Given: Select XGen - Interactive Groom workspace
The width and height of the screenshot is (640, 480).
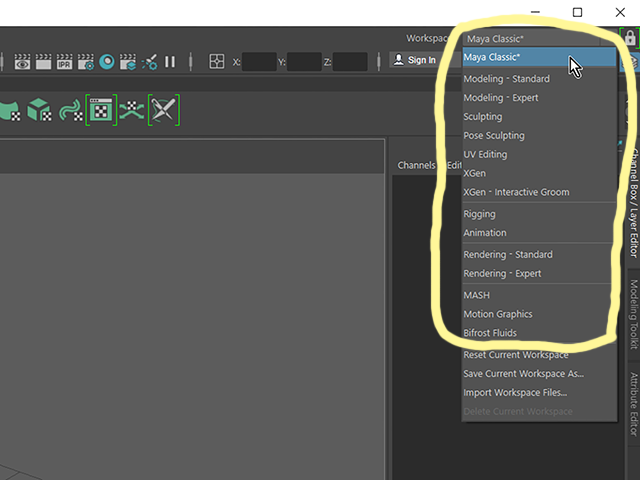Looking at the screenshot, I should pyautogui.click(x=539, y=192).
